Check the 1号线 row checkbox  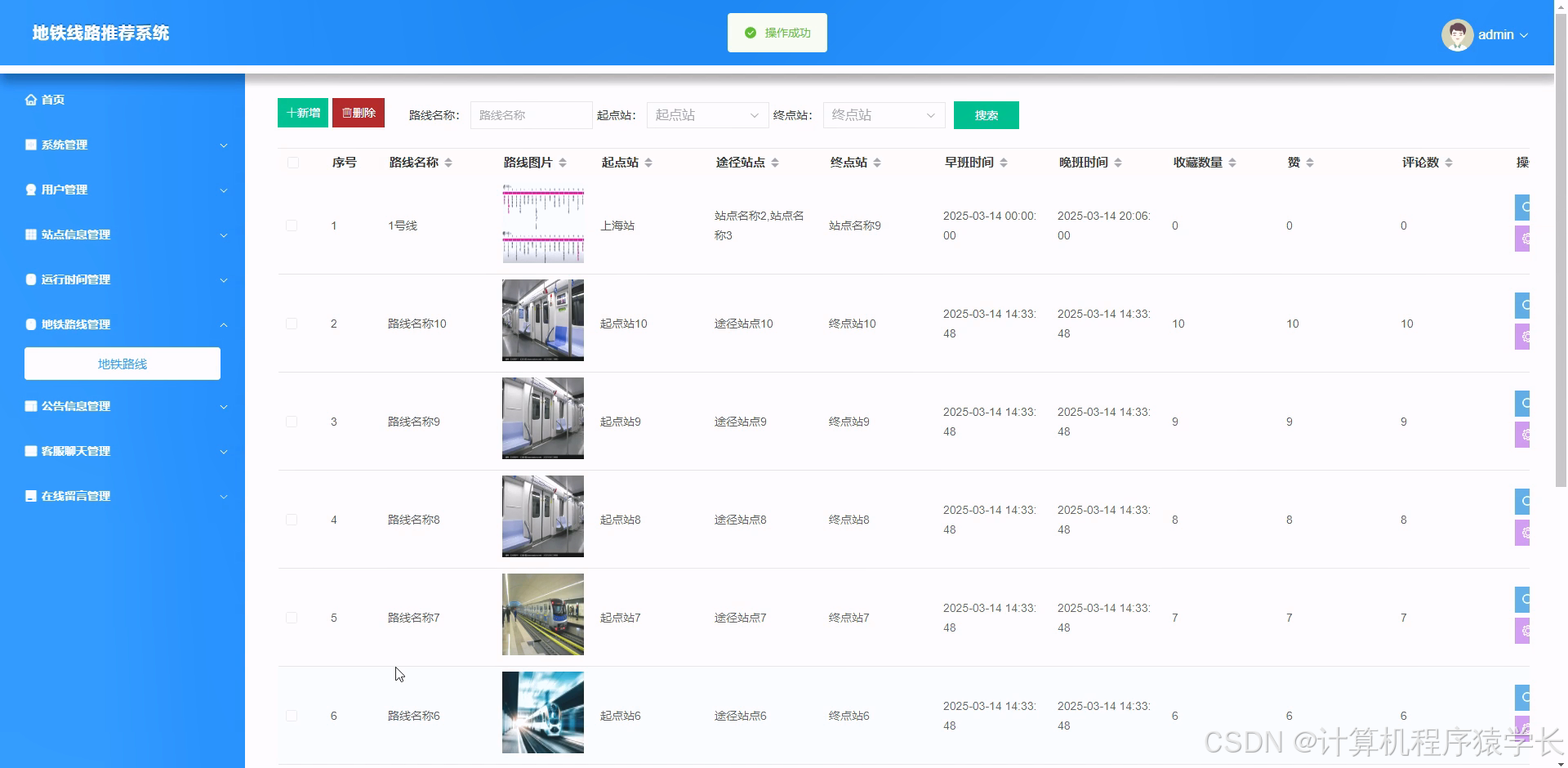tap(292, 225)
